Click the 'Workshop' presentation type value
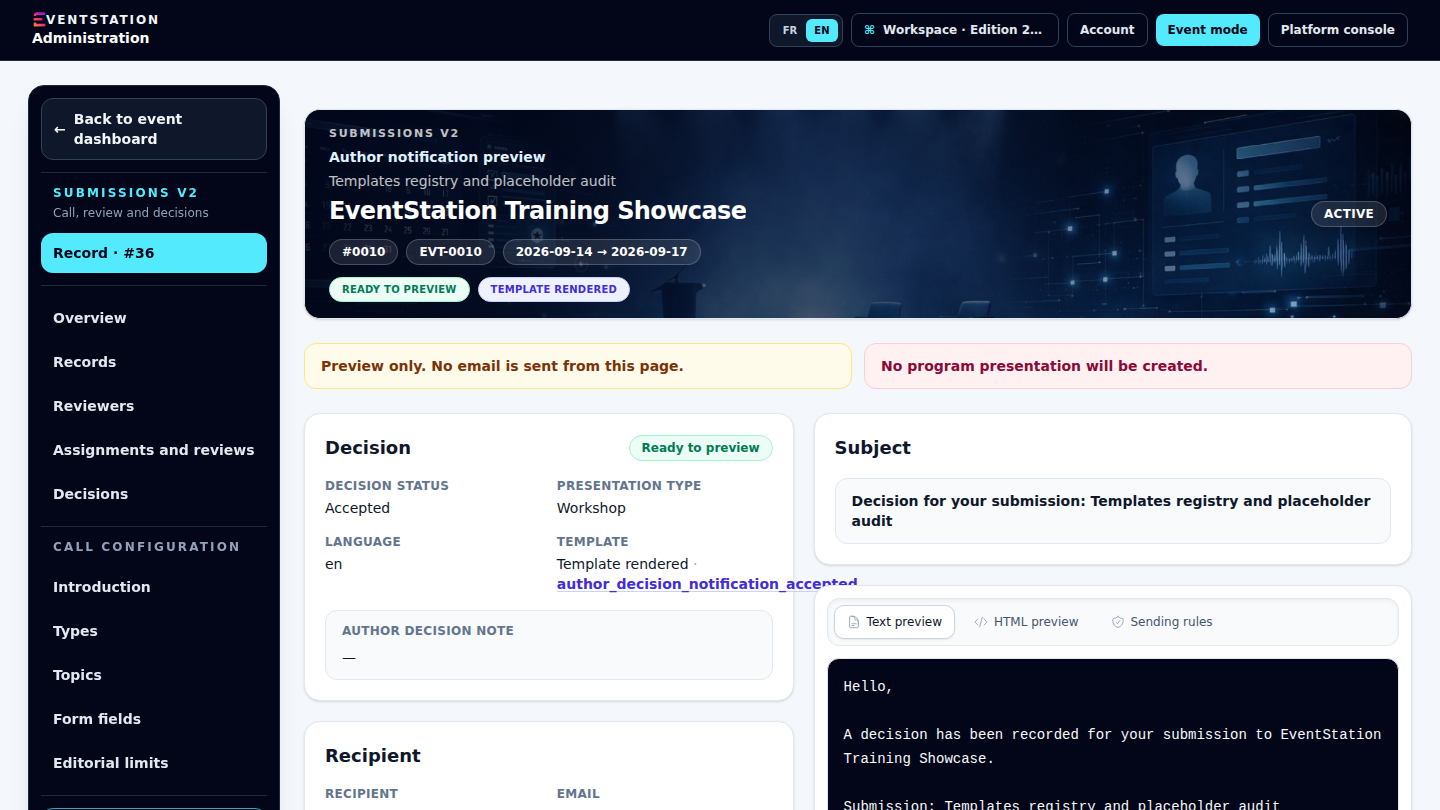Screen dimensions: 1440x810 tap(591, 508)
